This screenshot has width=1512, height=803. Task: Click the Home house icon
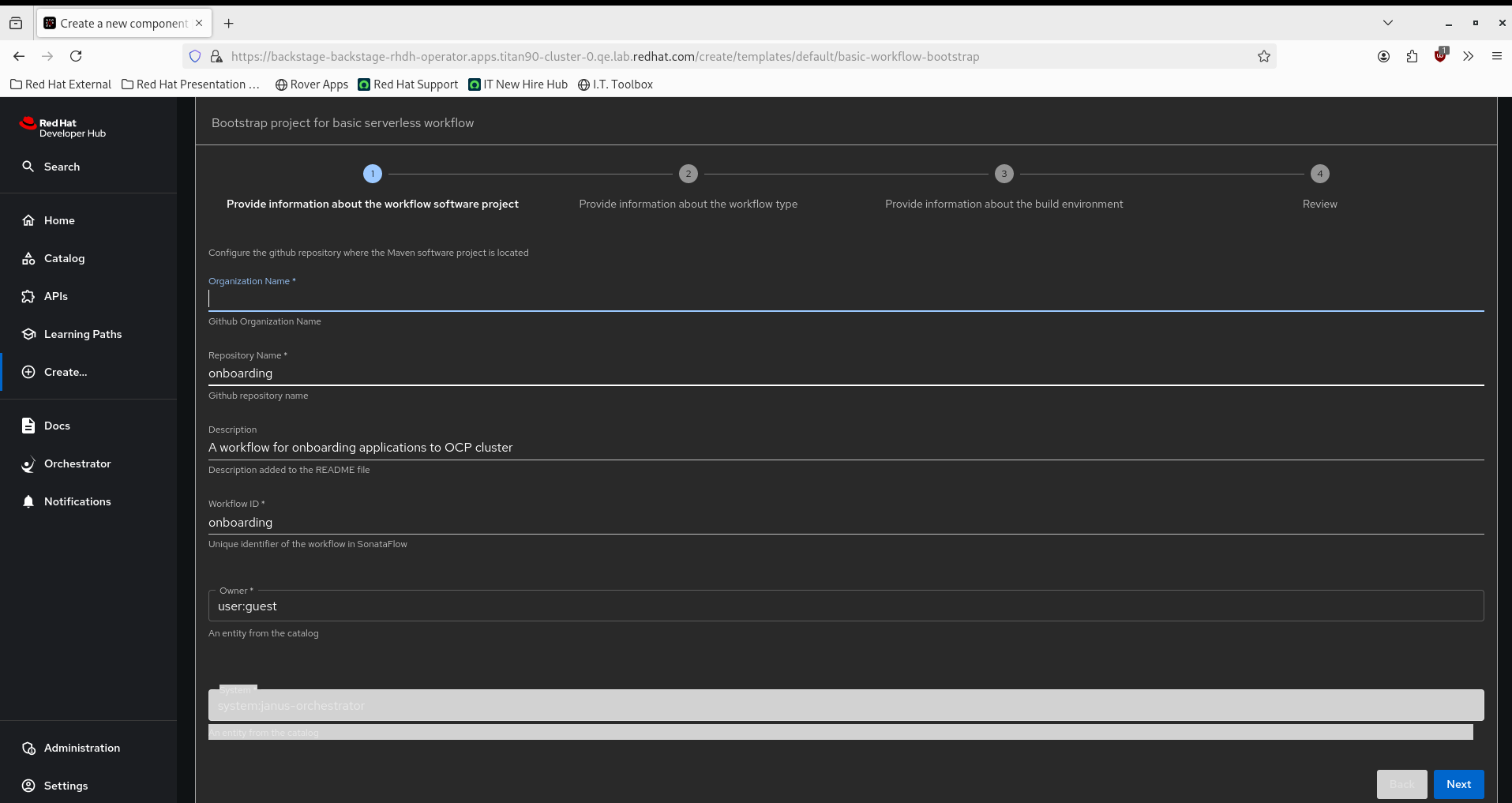coord(28,220)
